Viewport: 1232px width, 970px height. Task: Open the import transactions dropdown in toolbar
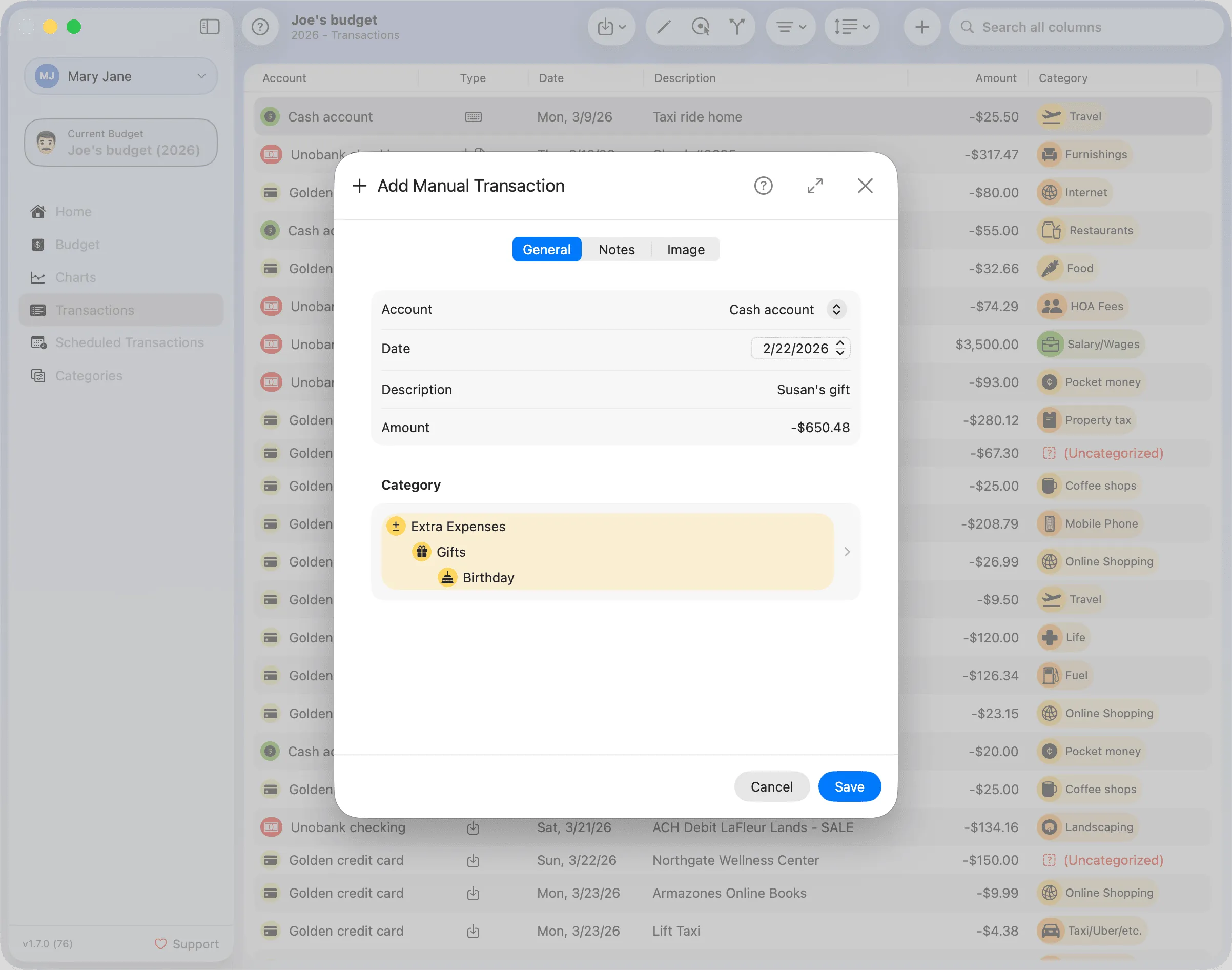point(611,27)
